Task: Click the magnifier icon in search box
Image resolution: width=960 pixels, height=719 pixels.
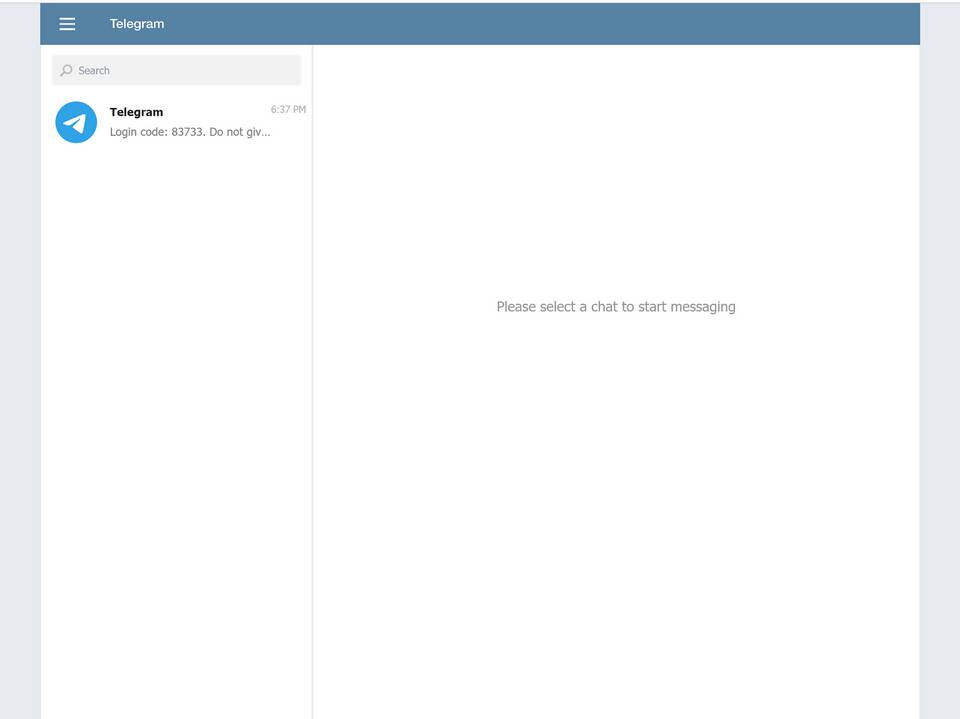Action: (x=67, y=71)
